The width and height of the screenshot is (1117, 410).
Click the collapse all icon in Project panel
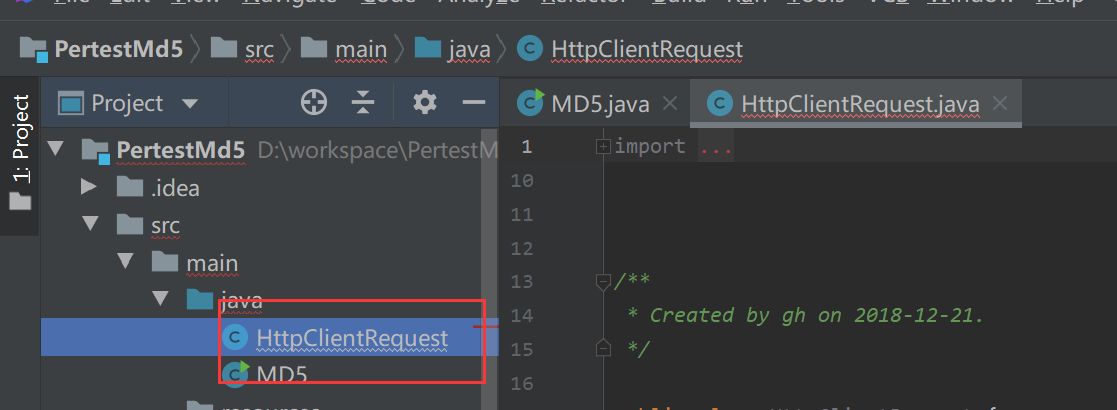pyautogui.click(x=363, y=102)
